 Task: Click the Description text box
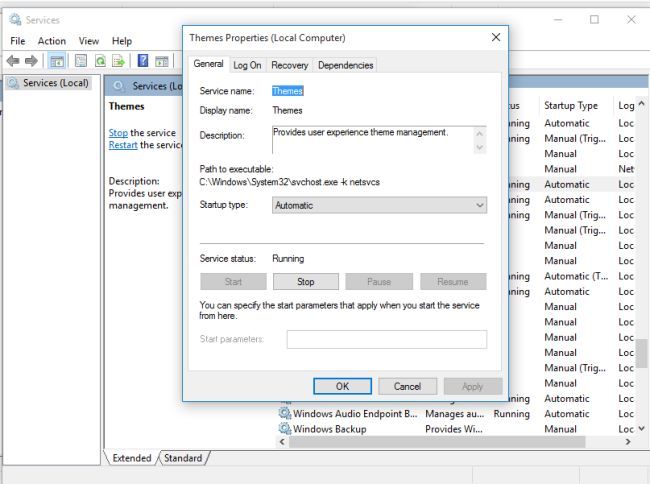[x=372, y=140]
